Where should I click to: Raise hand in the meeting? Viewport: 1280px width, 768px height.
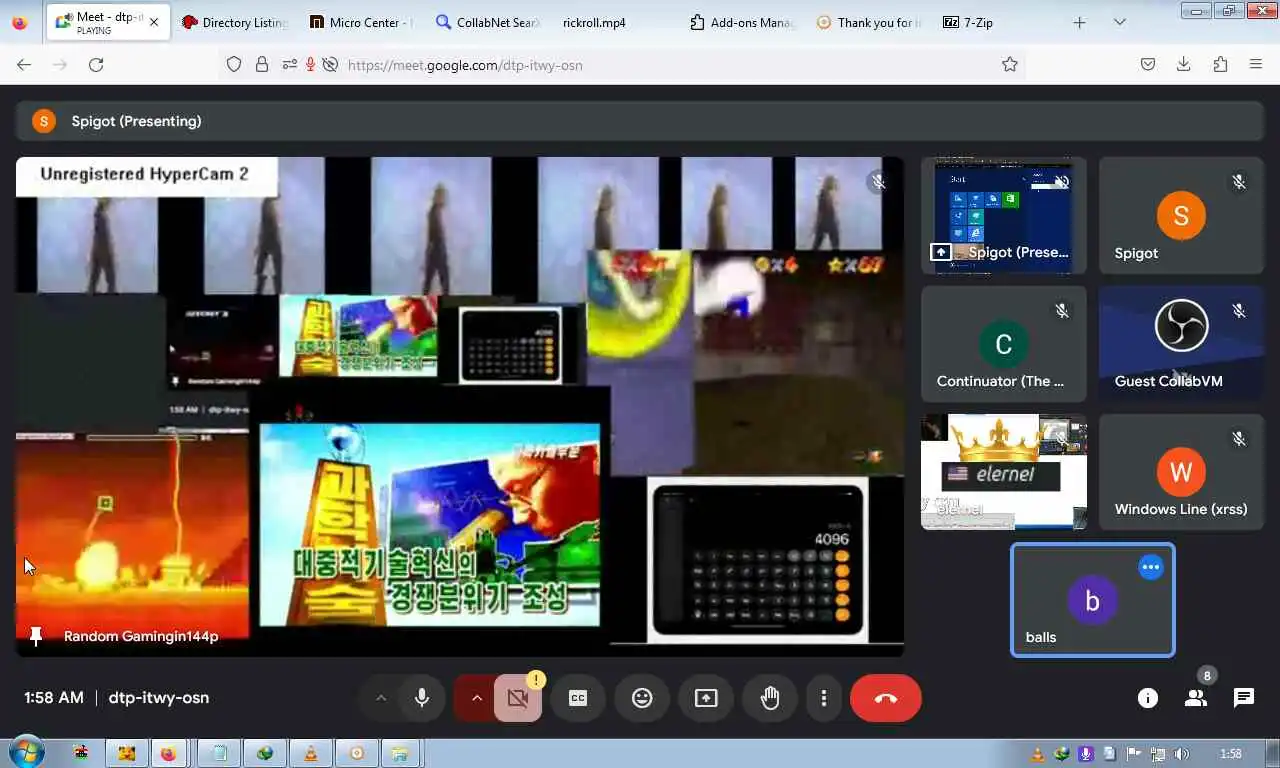770,698
